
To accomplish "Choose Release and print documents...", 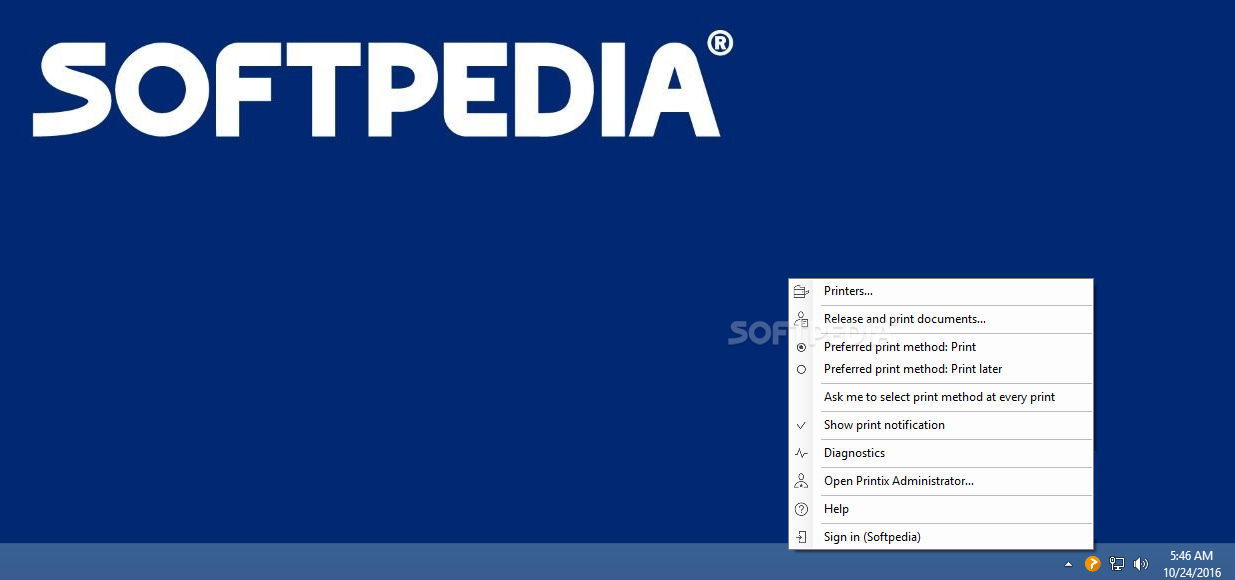I will pos(941,319).
